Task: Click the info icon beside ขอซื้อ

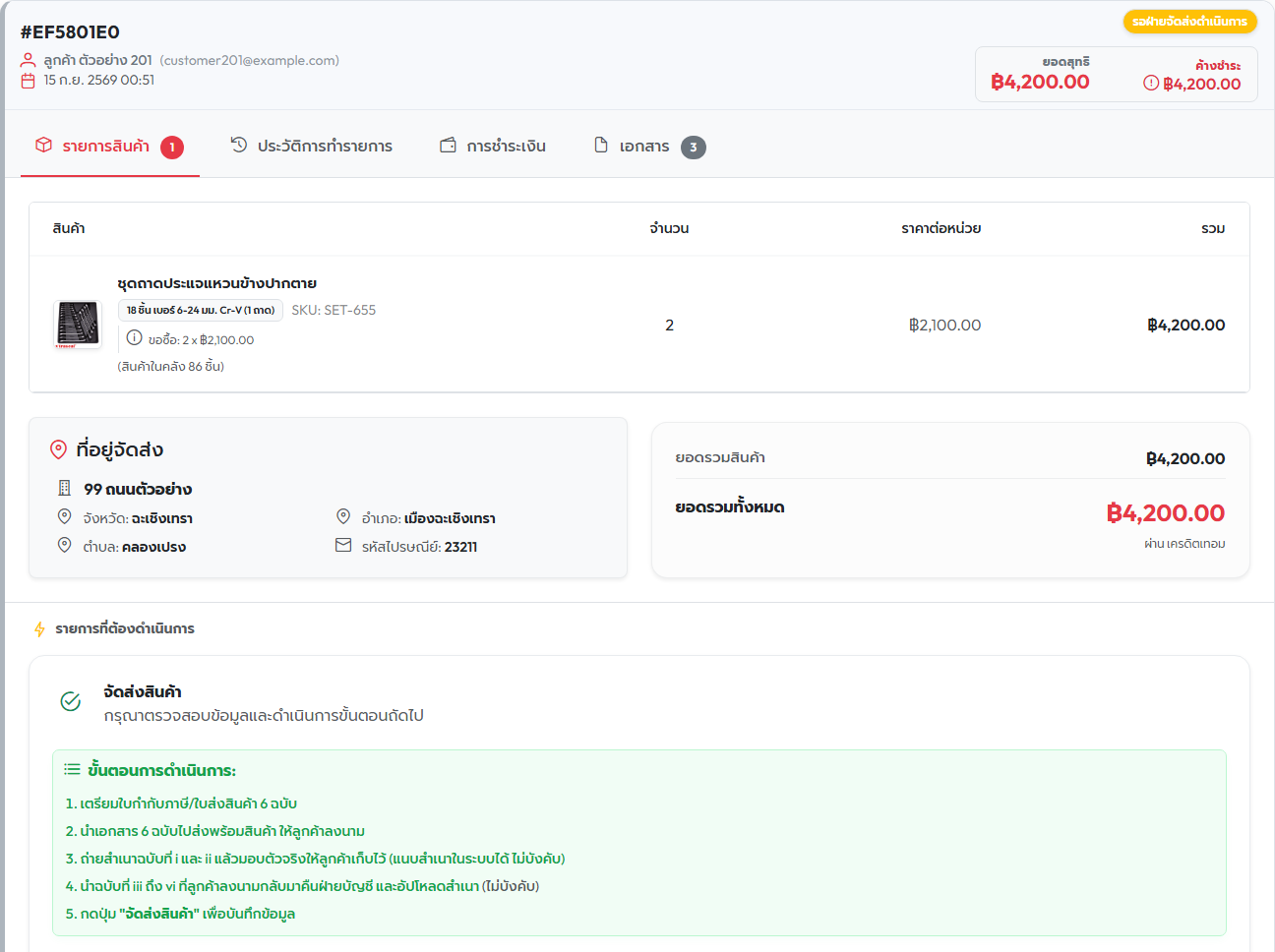Action: (135, 338)
